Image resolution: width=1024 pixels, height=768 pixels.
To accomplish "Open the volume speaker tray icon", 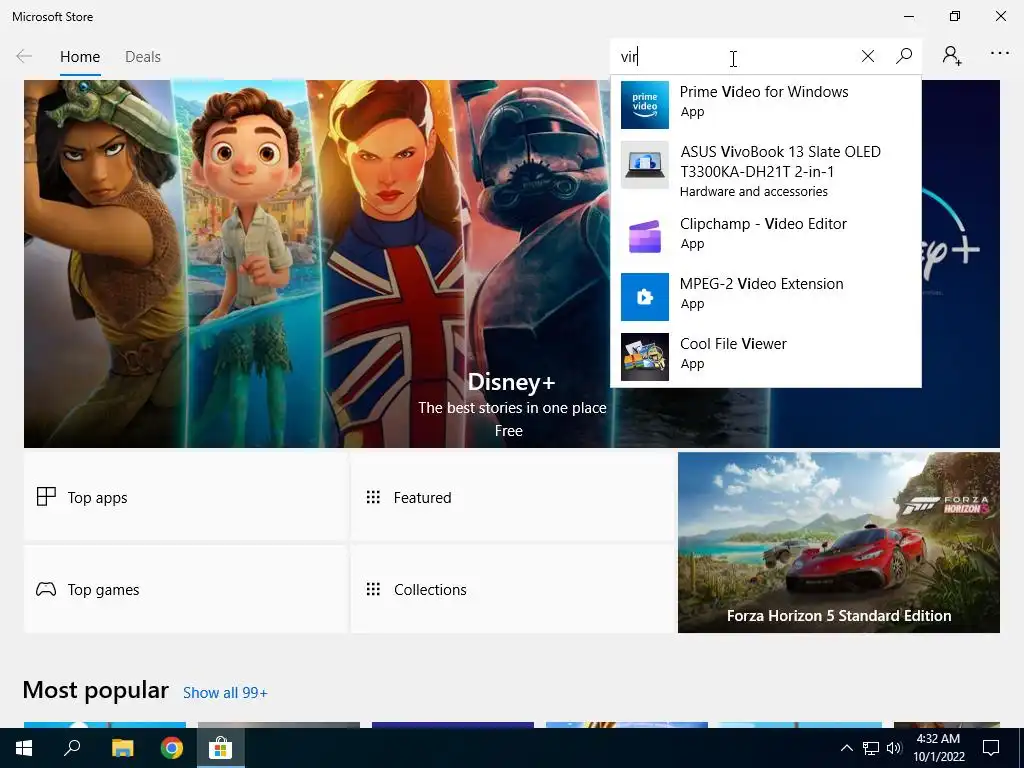I will point(894,748).
